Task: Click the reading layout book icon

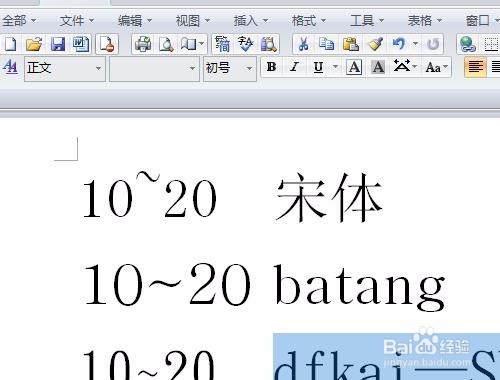Action: tap(188, 44)
